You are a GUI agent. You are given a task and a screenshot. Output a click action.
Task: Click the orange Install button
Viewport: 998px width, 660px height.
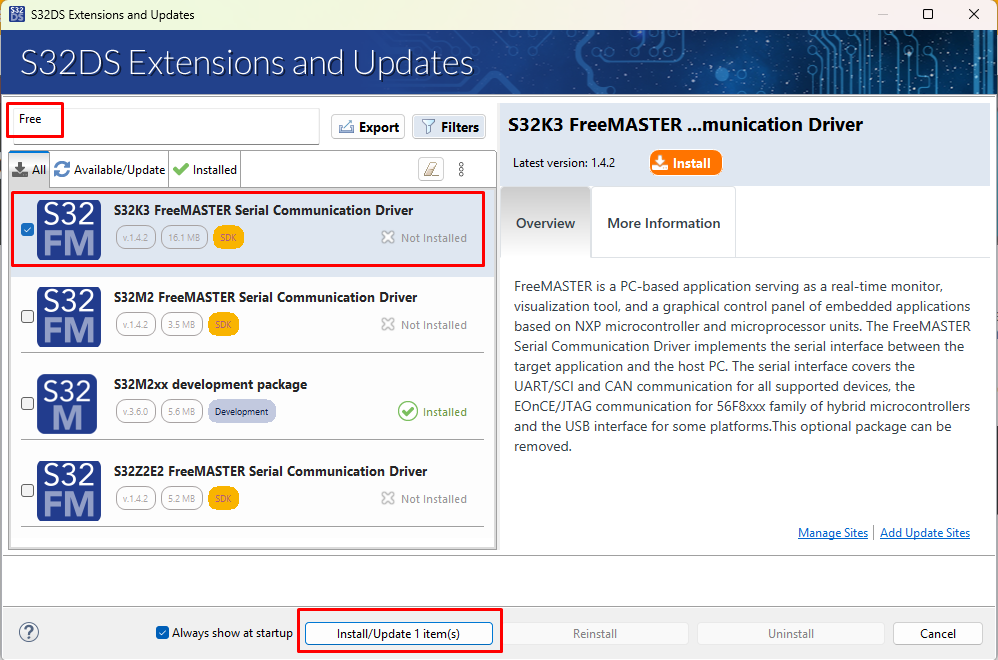click(685, 162)
